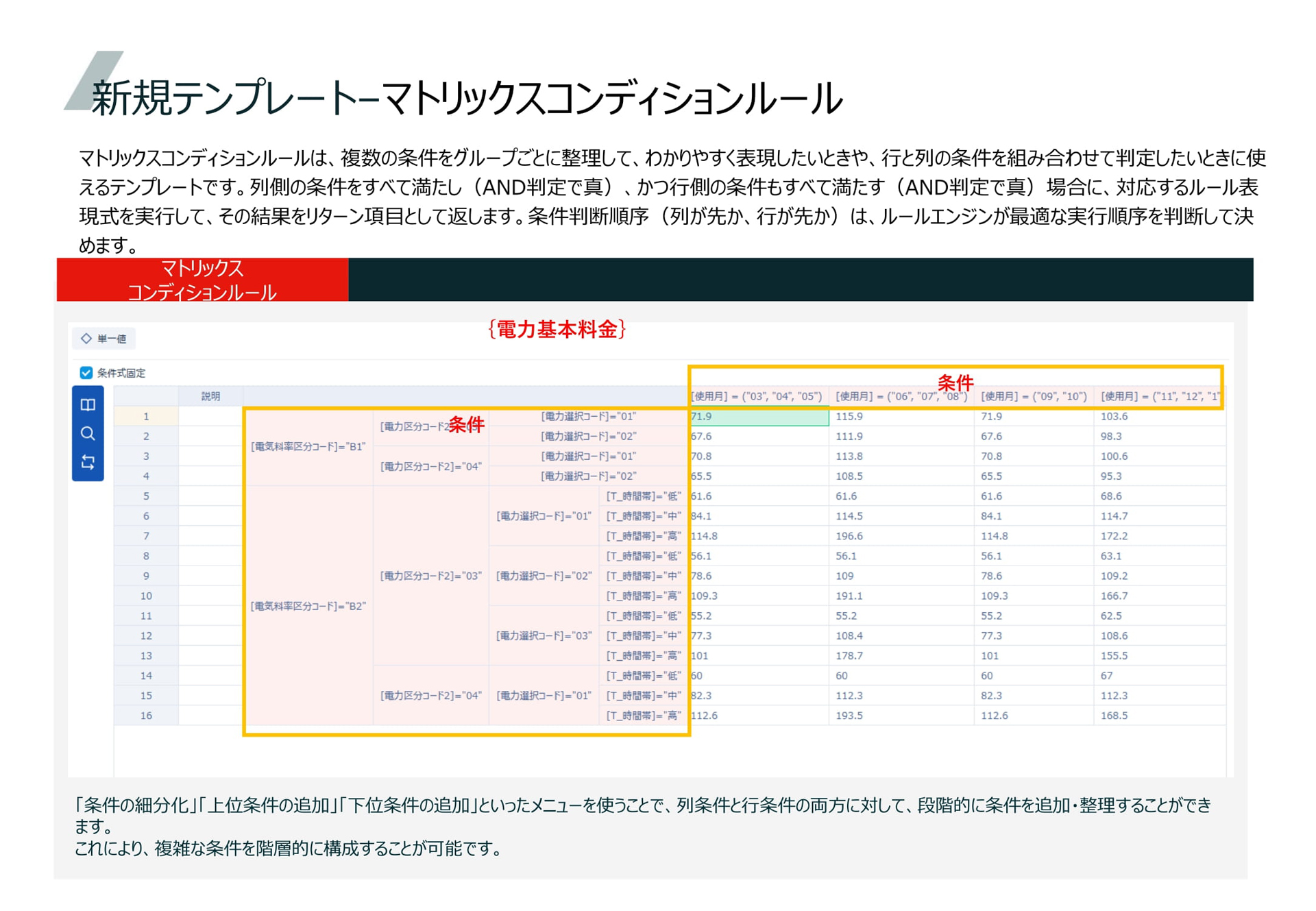This screenshot has height=911, width=1316.
Task: Select column header [使用月] = ("06", "07", "08")
Action: pyautogui.click(x=901, y=396)
